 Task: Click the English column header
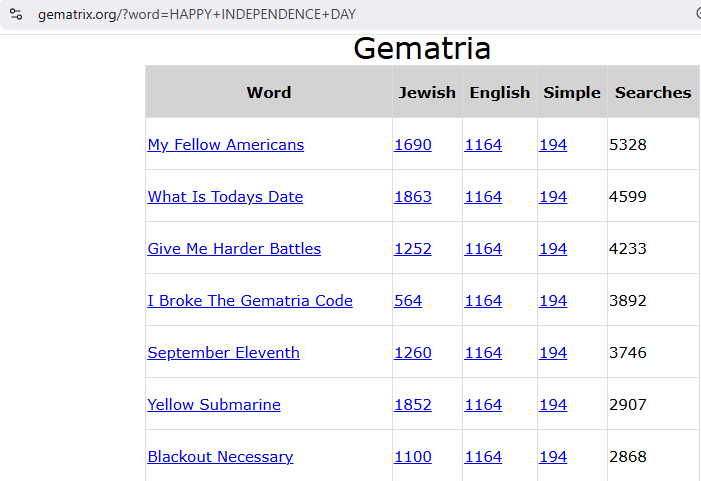[500, 92]
